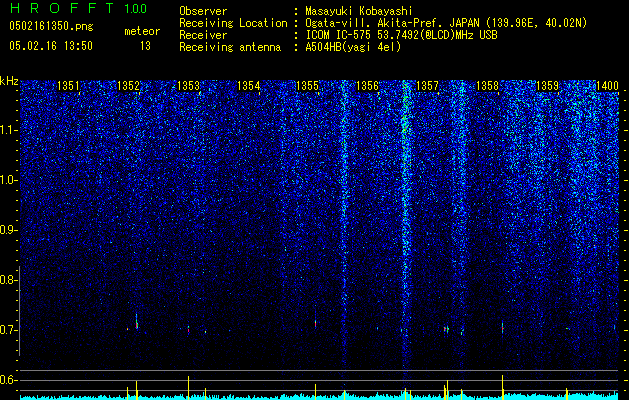Click the kHz axis unit label
Screen dimensions: 629x400
click(x=9, y=81)
